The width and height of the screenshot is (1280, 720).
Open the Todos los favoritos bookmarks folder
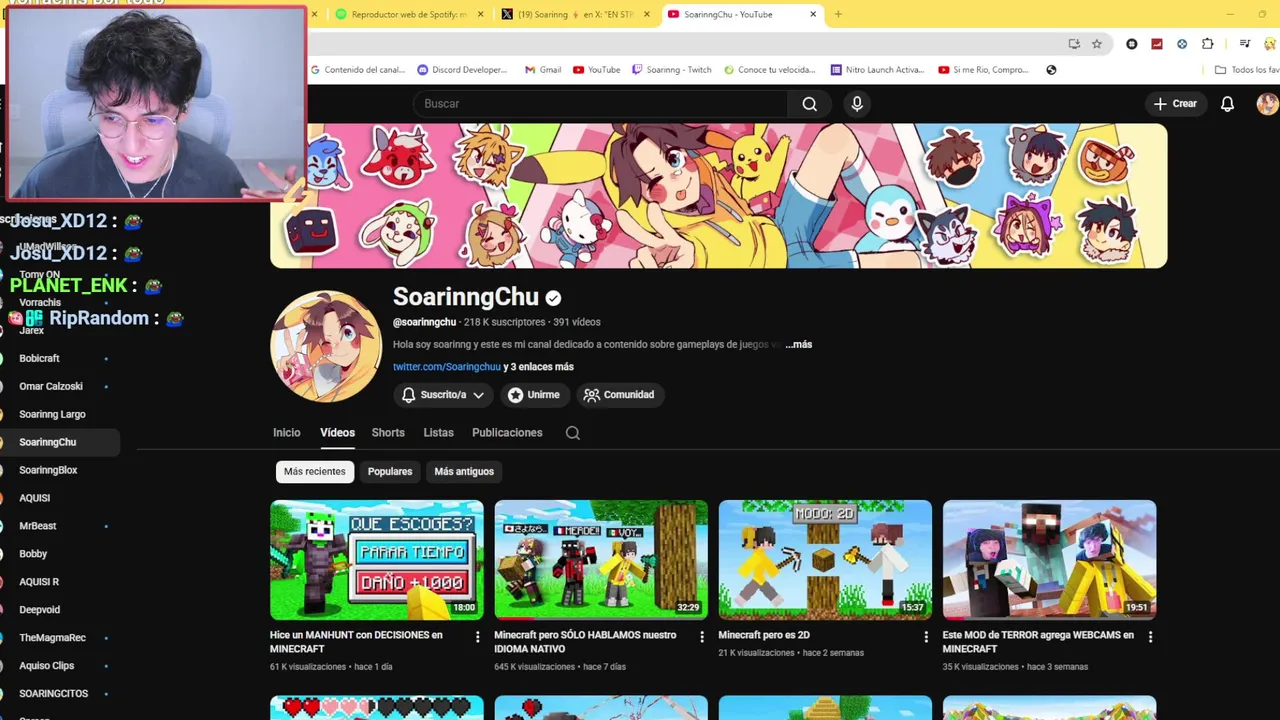point(1247,70)
